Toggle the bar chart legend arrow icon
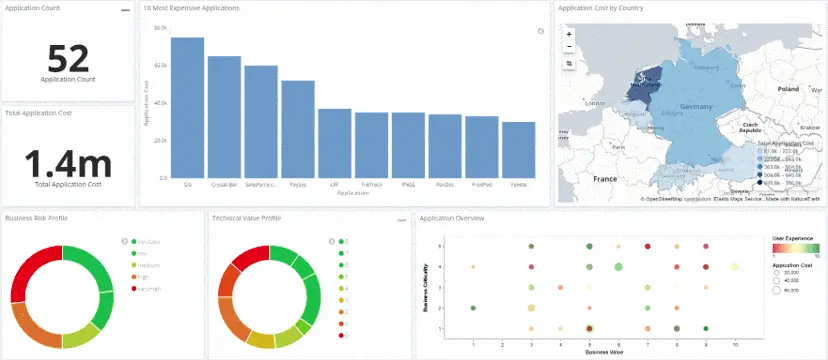 point(541,31)
